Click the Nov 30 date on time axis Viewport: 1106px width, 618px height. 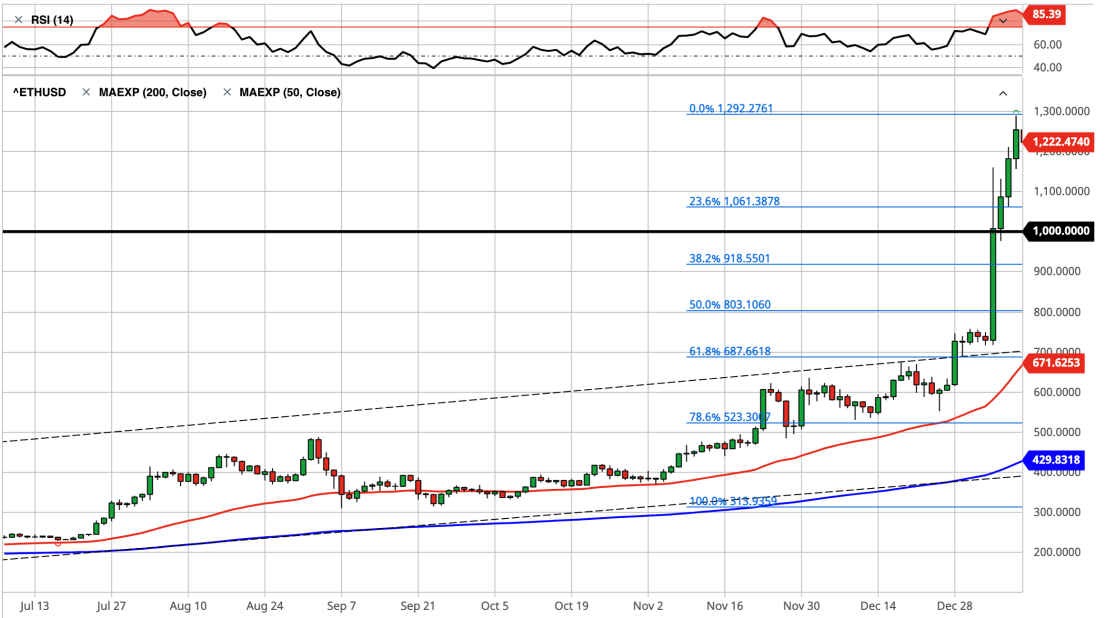[801, 606]
